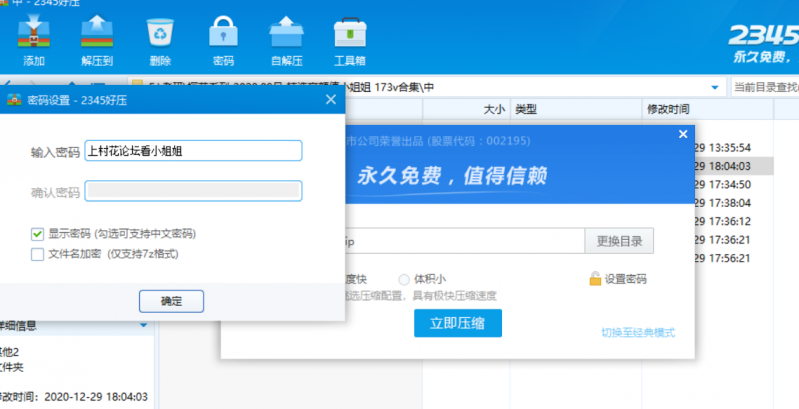Image resolution: width=799 pixels, height=409 pixels.
Task: Select the row modified at 18:04:03
Action: click(x=734, y=166)
